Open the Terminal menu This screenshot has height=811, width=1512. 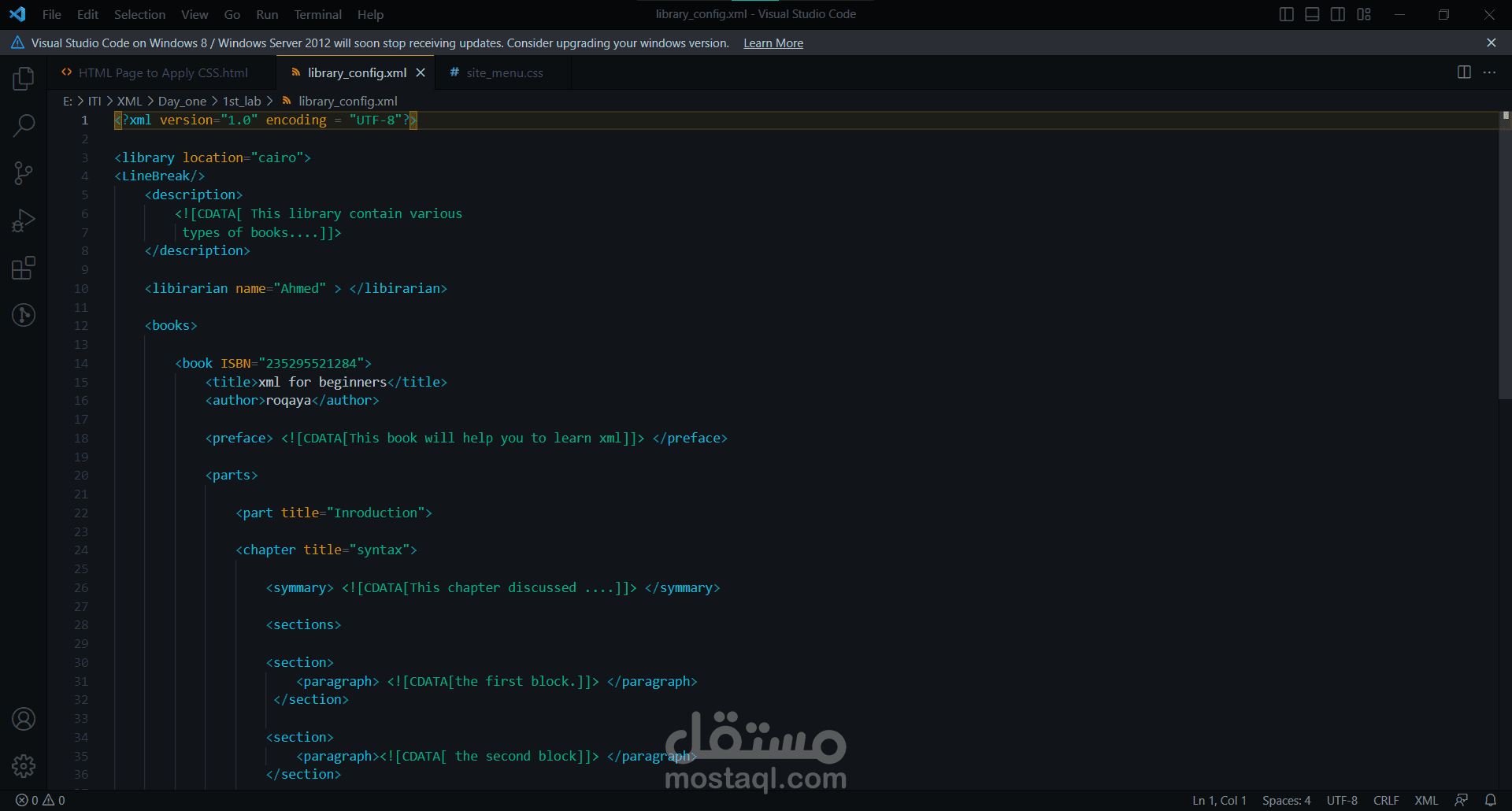[317, 14]
